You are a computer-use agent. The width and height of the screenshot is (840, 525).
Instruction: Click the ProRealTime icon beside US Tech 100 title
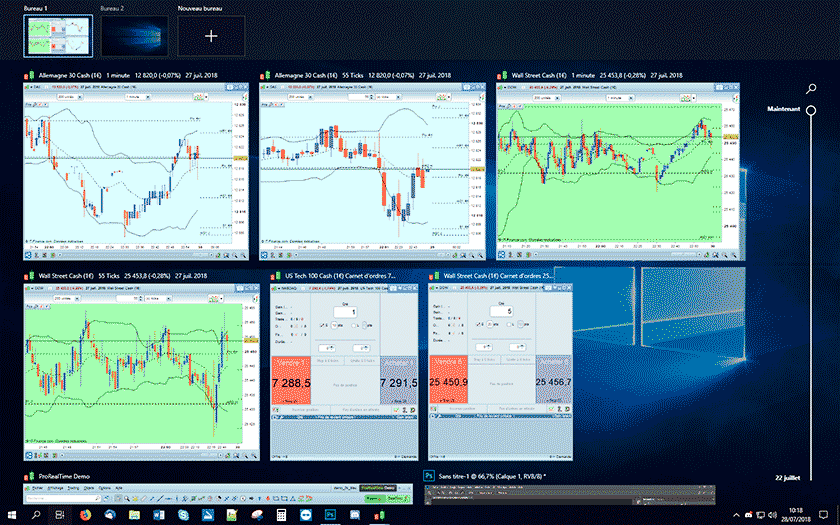tap(275, 276)
